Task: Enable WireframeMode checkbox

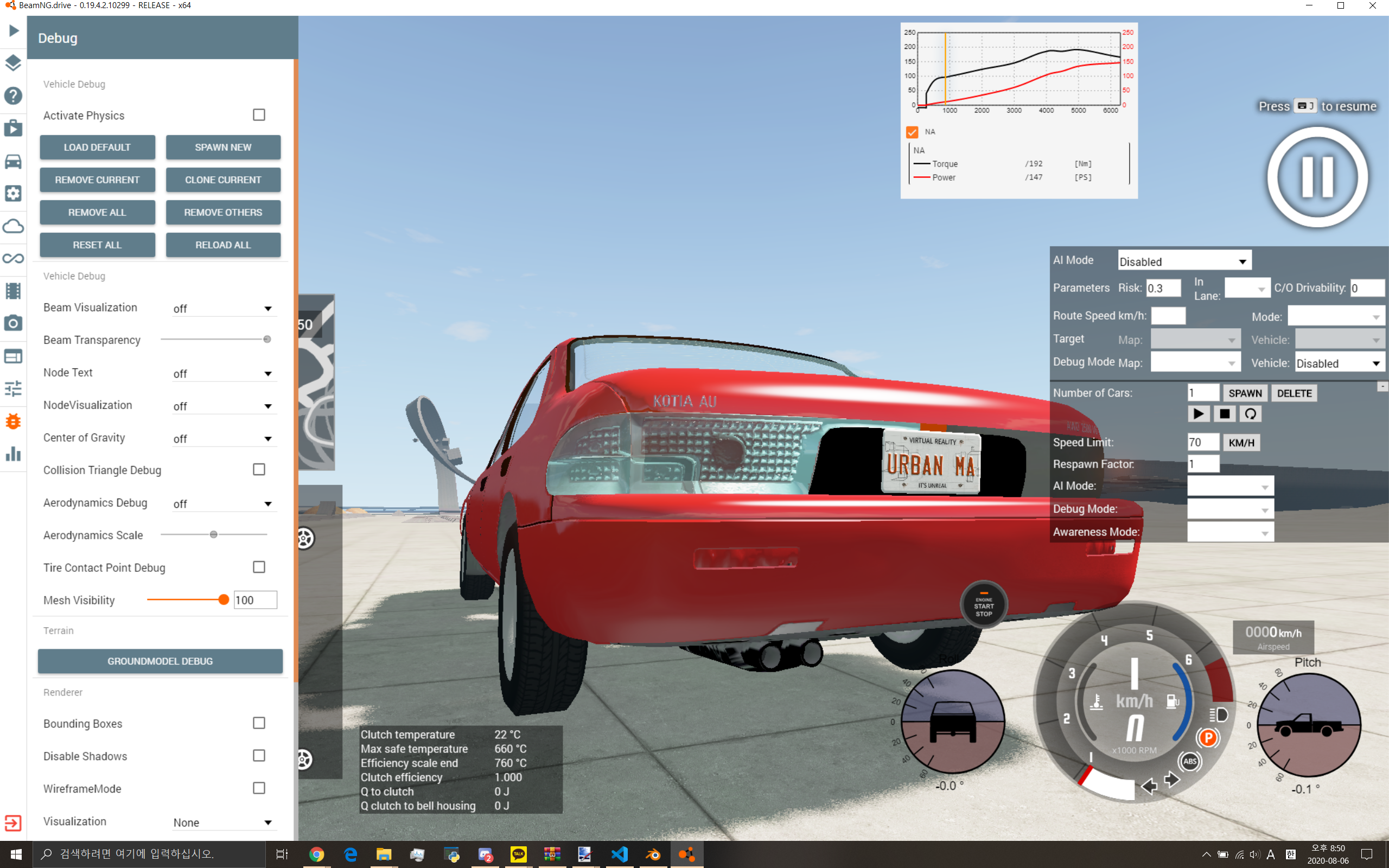Action: tap(259, 788)
